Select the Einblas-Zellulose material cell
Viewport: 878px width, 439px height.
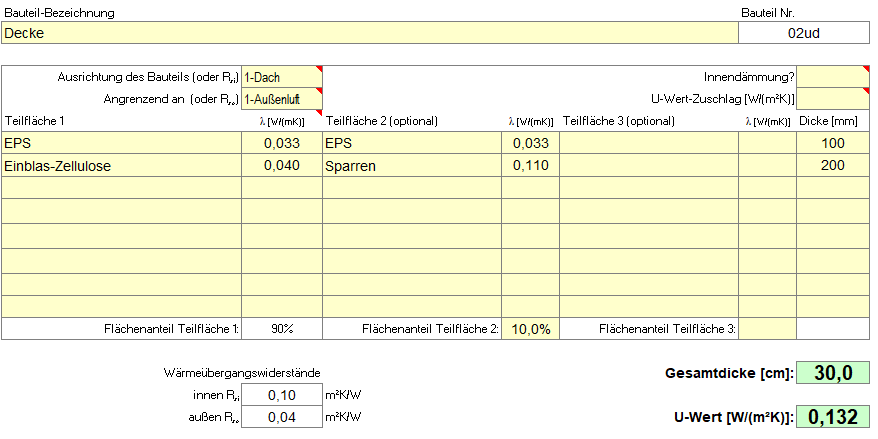(122, 165)
